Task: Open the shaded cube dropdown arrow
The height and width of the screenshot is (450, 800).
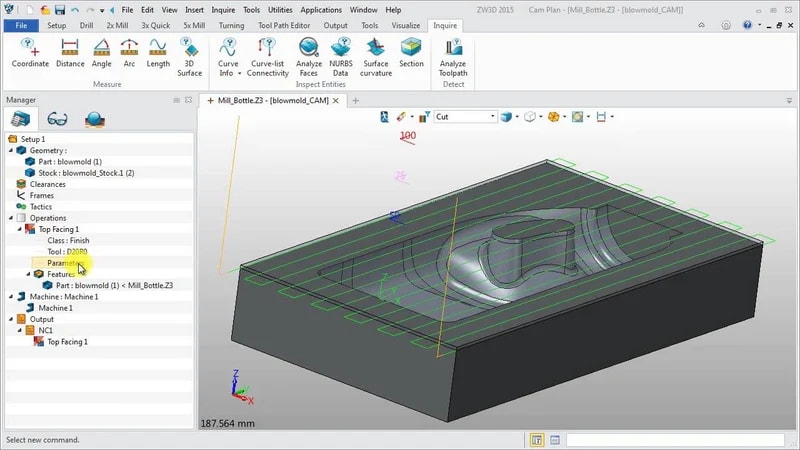Action: pos(517,117)
